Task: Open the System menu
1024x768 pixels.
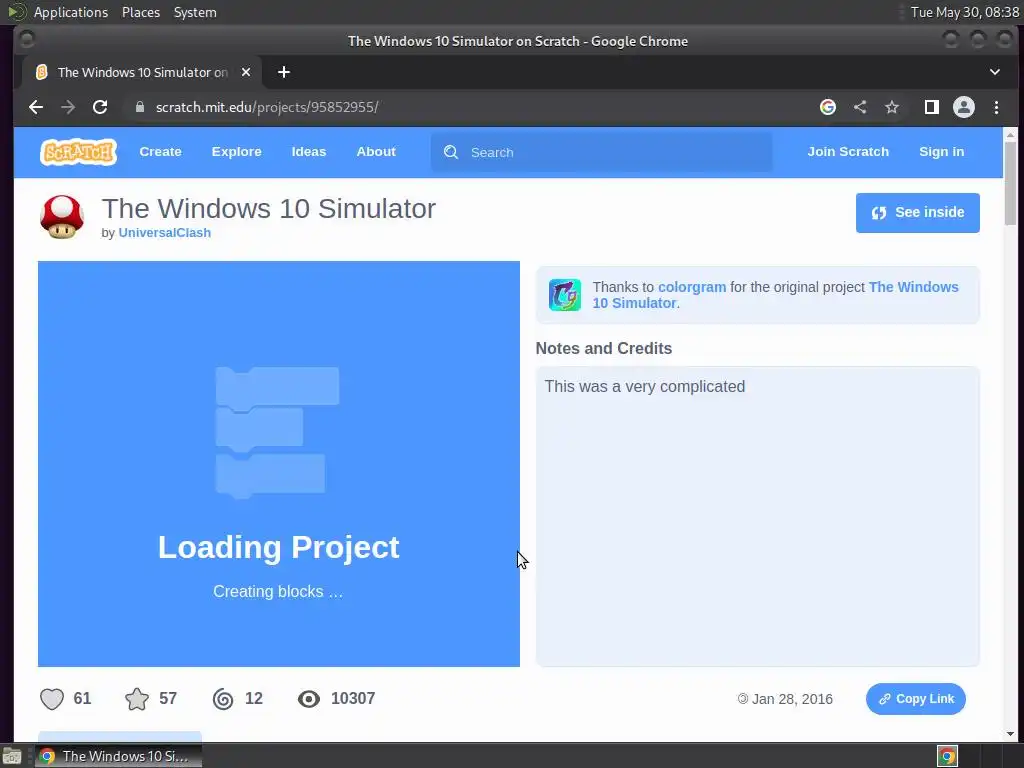Action: click(x=195, y=12)
